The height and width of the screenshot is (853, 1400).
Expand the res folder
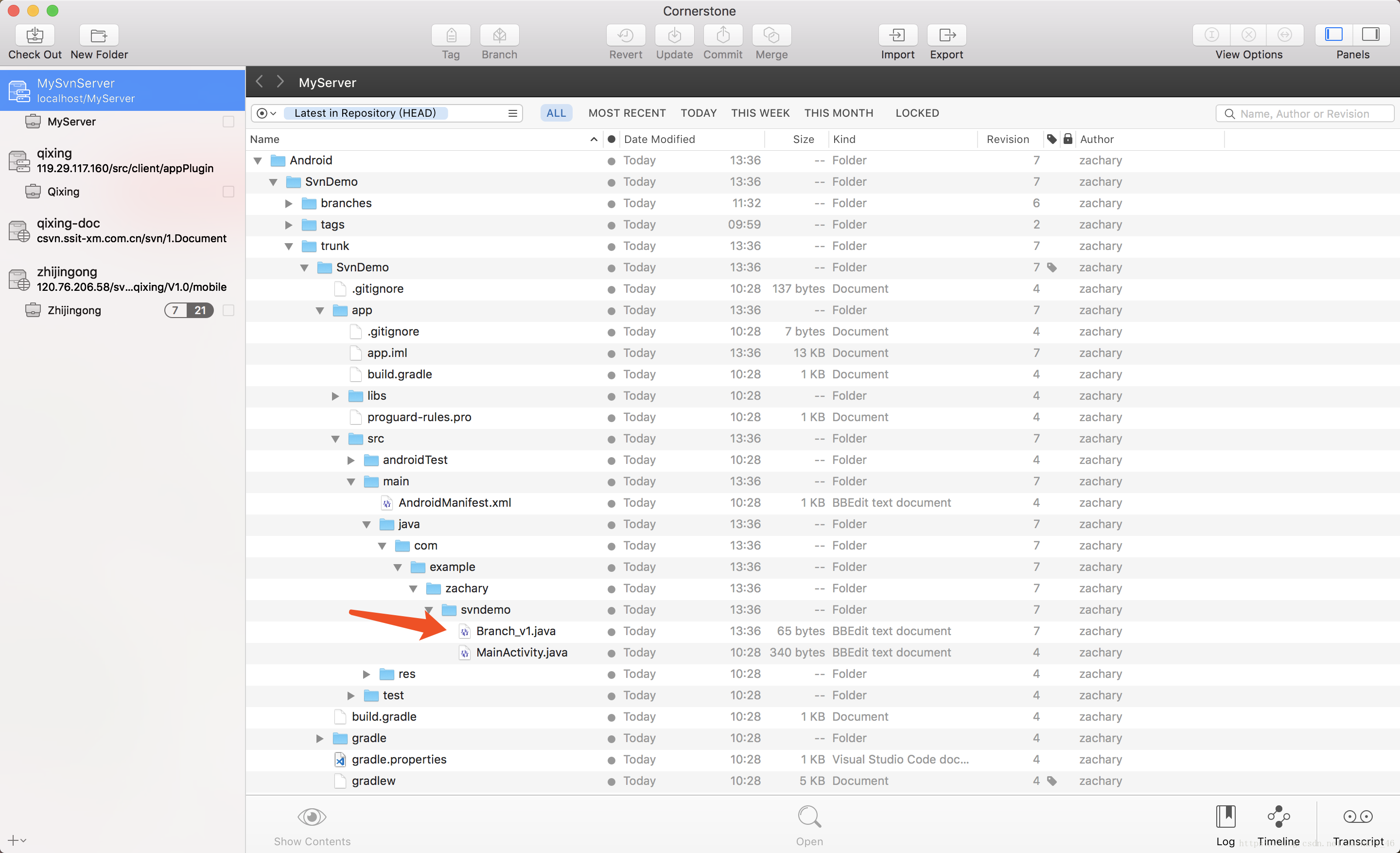click(x=367, y=675)
